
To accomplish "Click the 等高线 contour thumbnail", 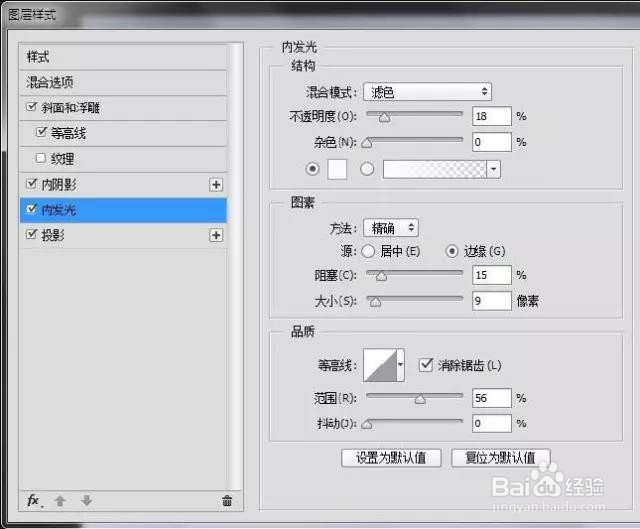I will point(380,365).
